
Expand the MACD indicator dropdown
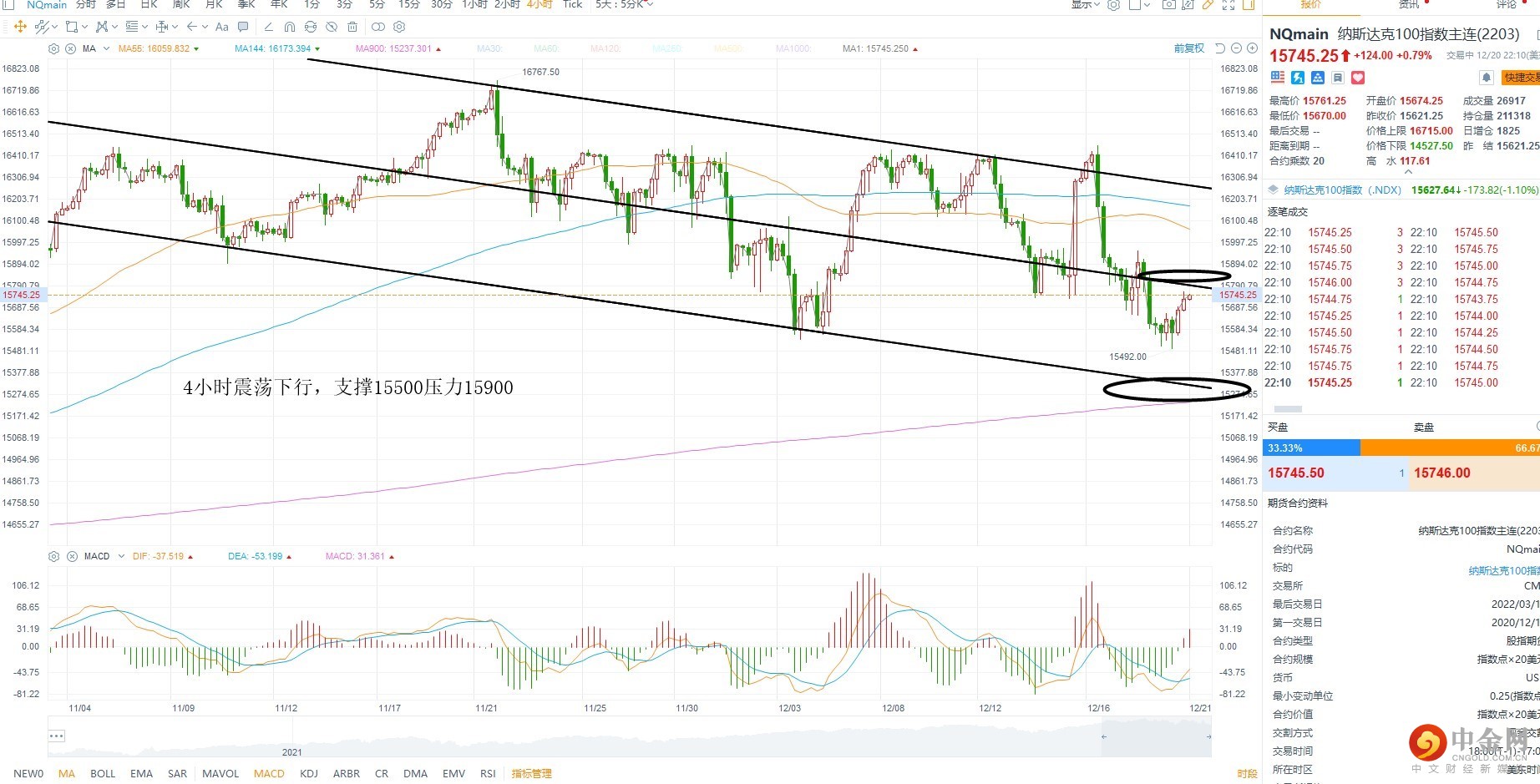[x=121, y=556]
